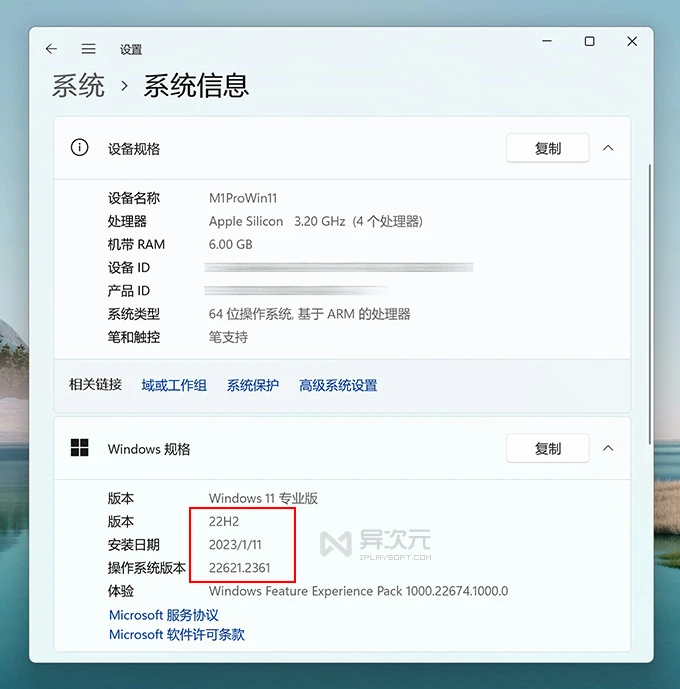The width and height of the screenshot is (680, 689).
Task: Open 系统保护 link
Action: (x=253, y=385)
